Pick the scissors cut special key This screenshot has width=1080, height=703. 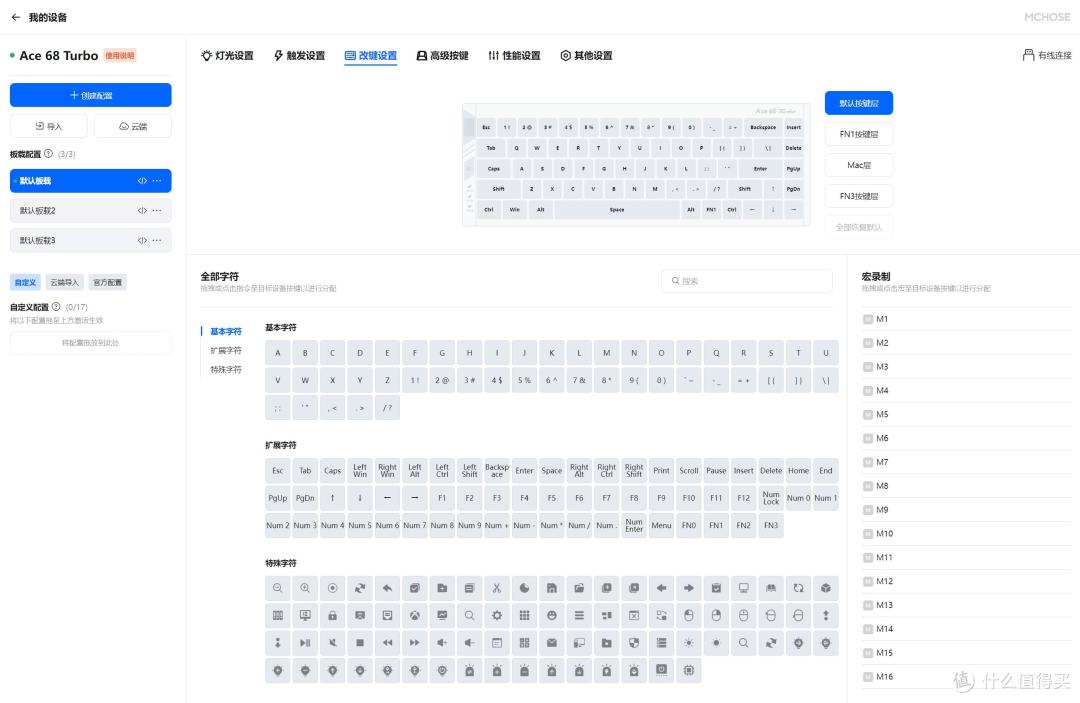coord(497,588)
